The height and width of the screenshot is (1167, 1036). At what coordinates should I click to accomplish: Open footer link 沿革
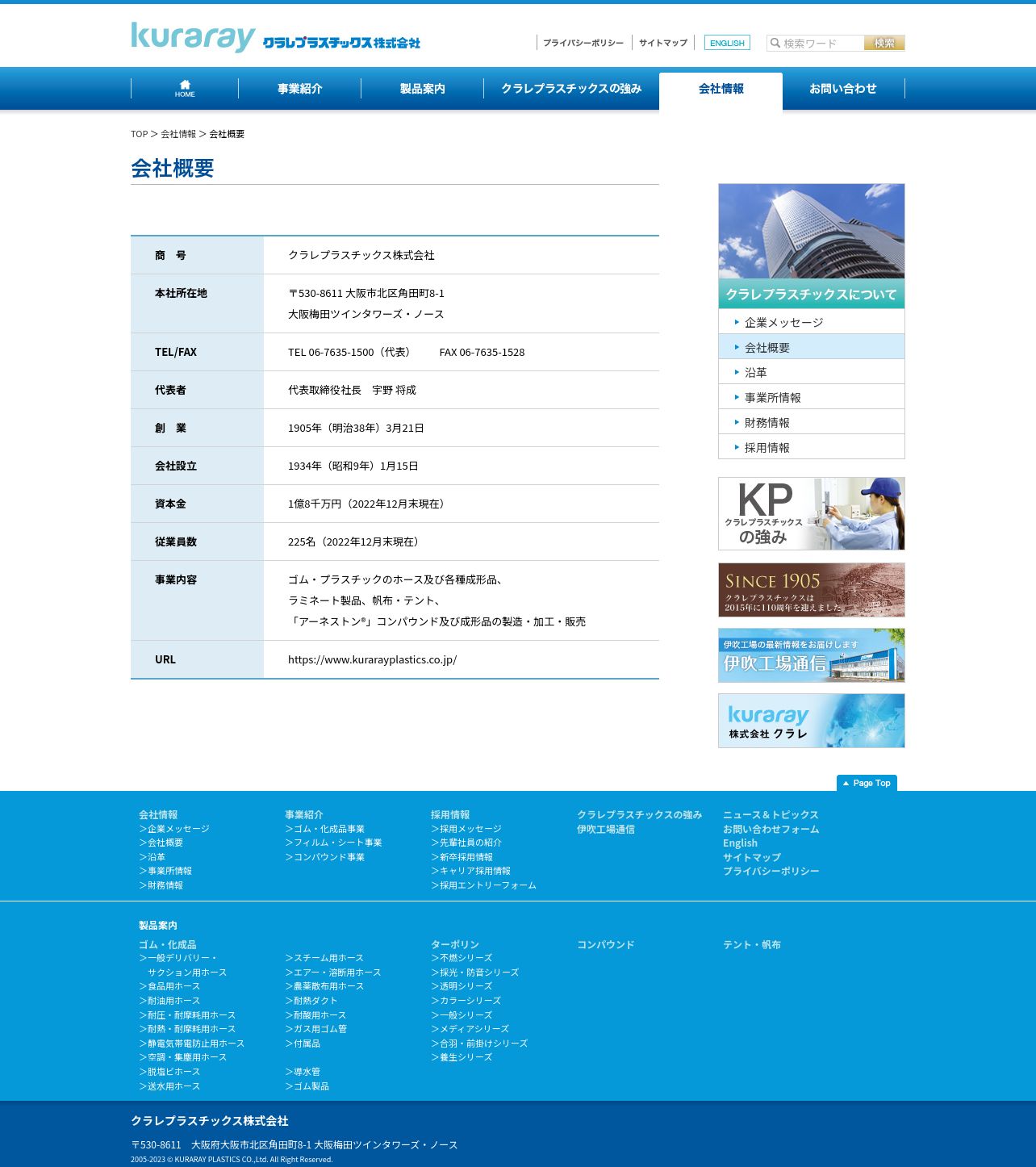(152, 857)
